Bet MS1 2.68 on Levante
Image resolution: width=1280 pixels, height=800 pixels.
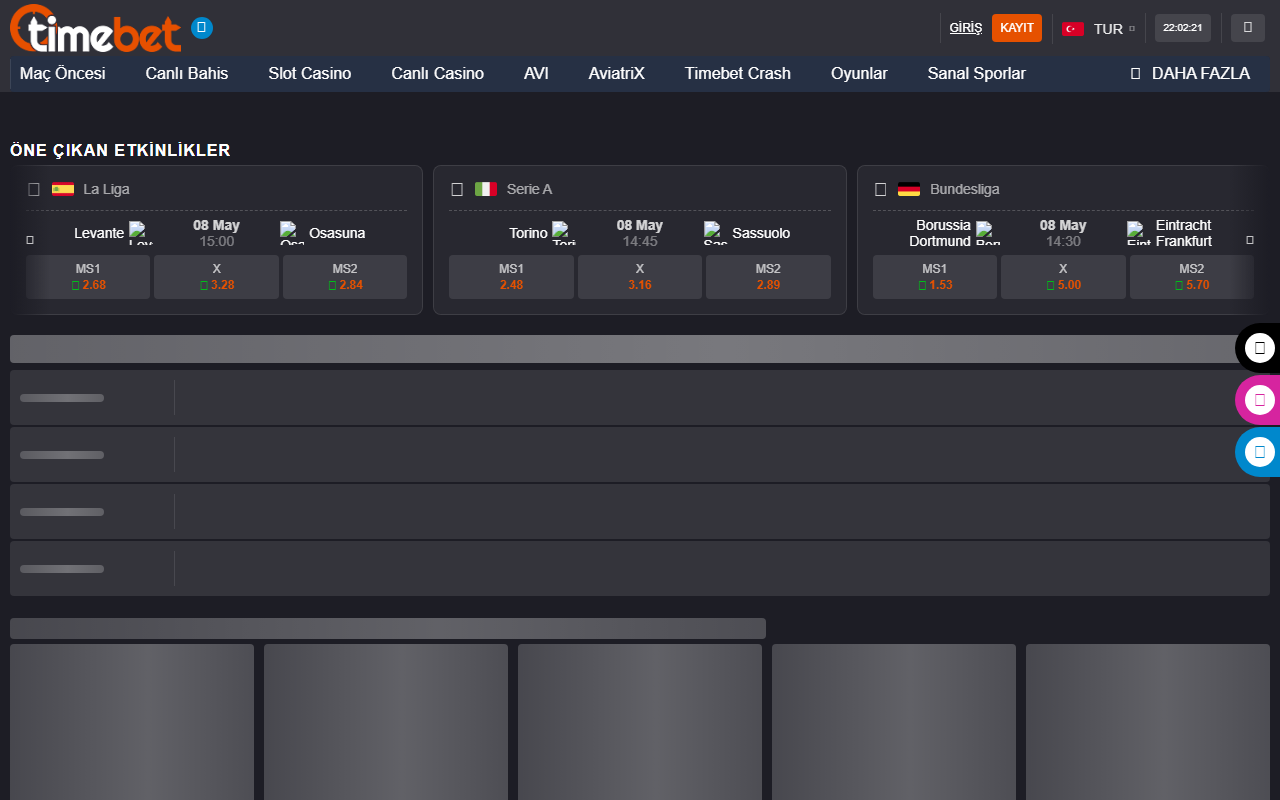click(88, 277)
